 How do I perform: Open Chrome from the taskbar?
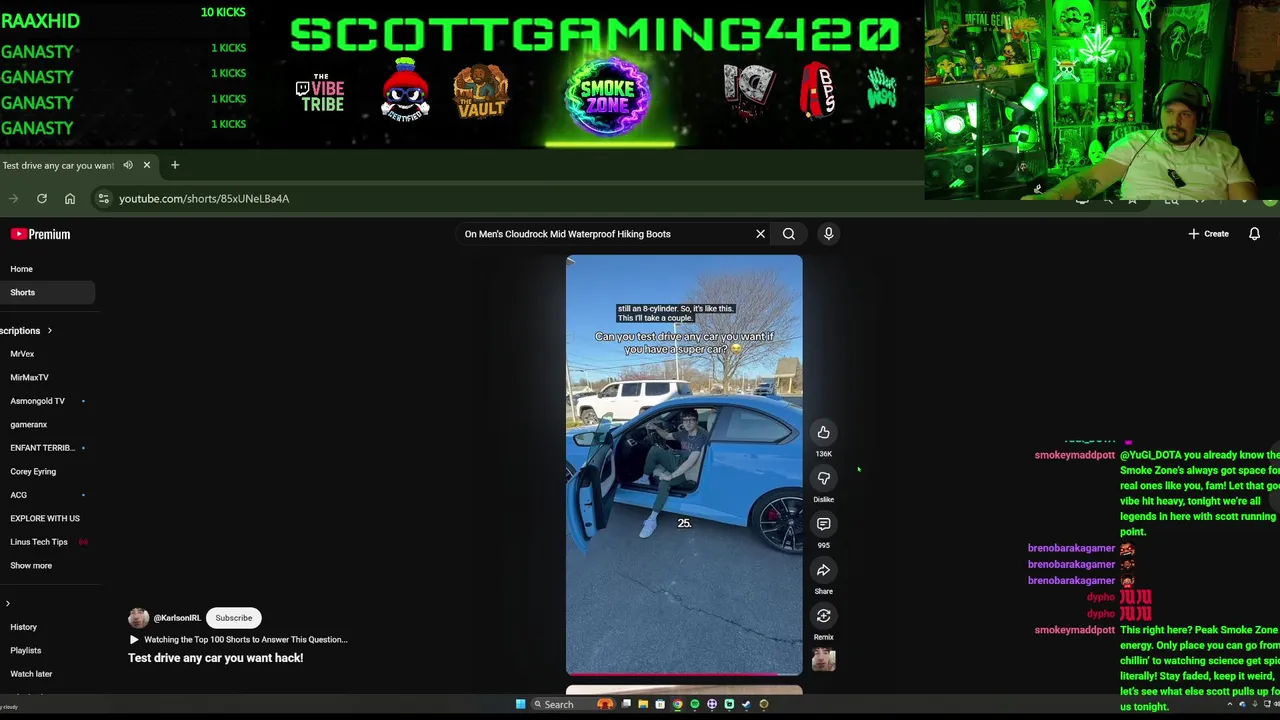(677, 704)
